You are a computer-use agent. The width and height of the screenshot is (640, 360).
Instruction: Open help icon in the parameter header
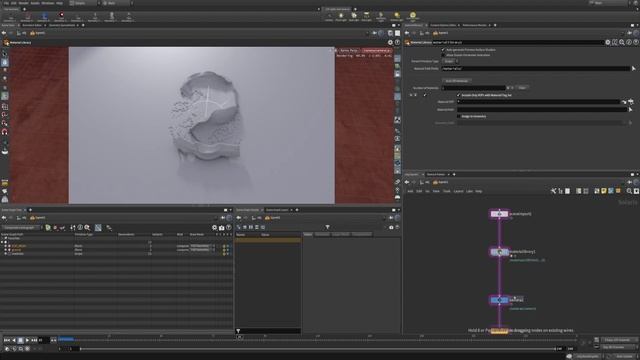636,42
